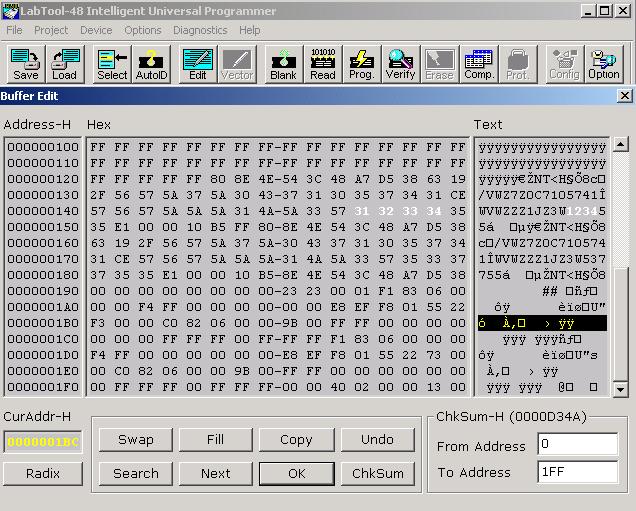Click highlighted hex byte 31 in row 000000140

pyautogui.click(x=361, y=211)
